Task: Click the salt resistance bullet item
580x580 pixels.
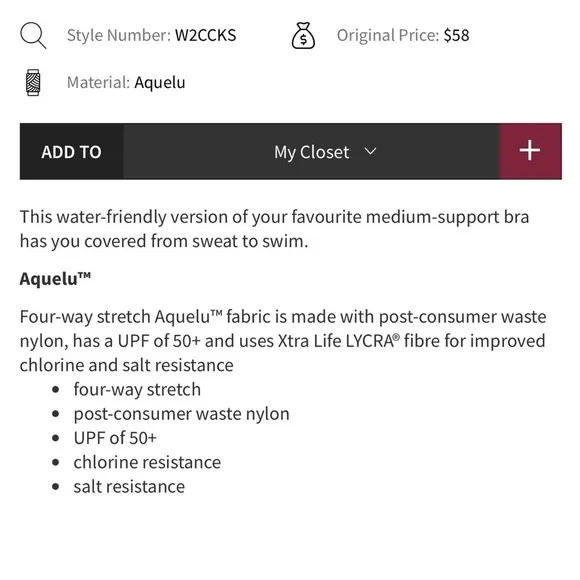Action: [129, 487]
